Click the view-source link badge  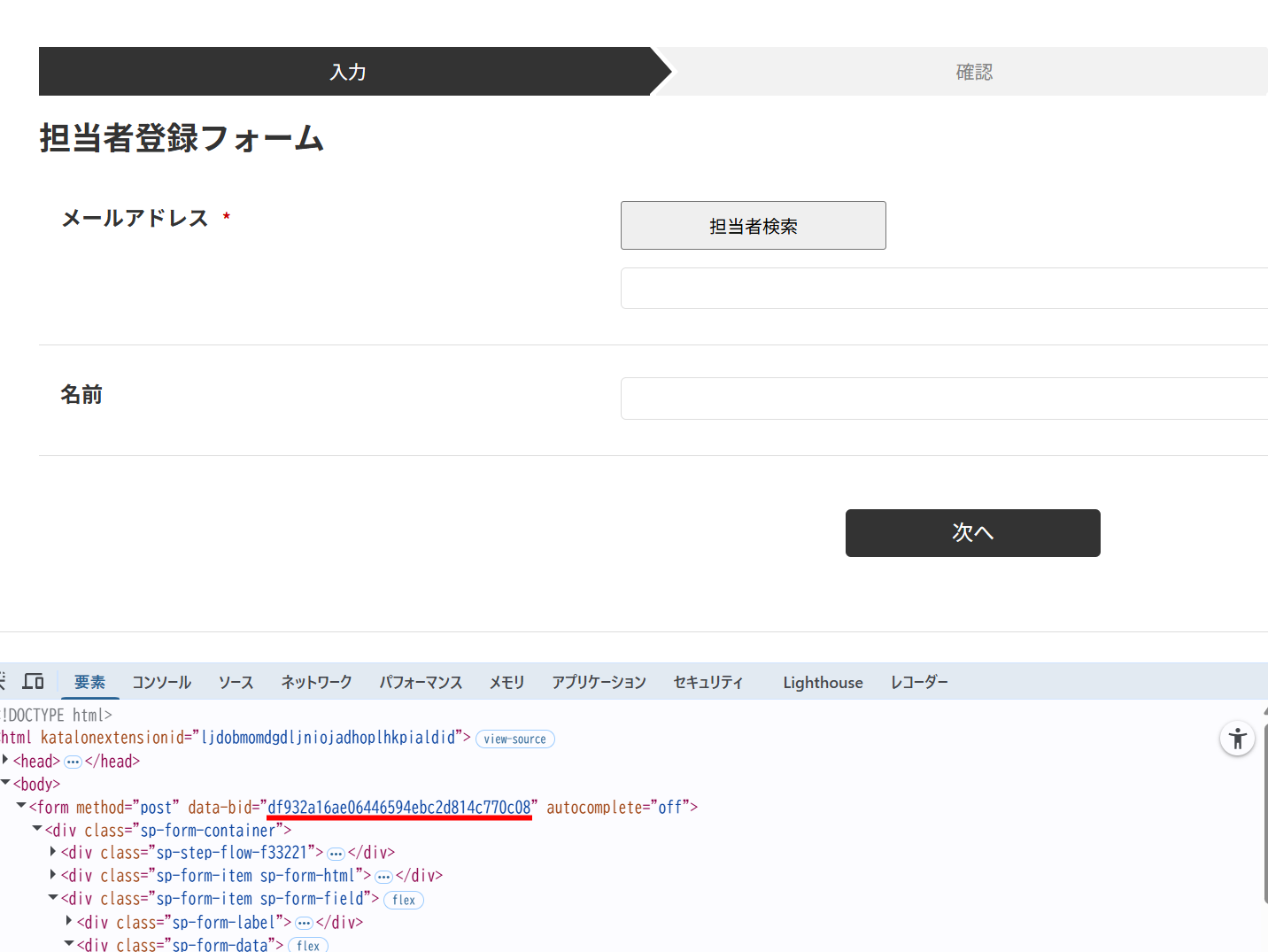click(514, 739)
